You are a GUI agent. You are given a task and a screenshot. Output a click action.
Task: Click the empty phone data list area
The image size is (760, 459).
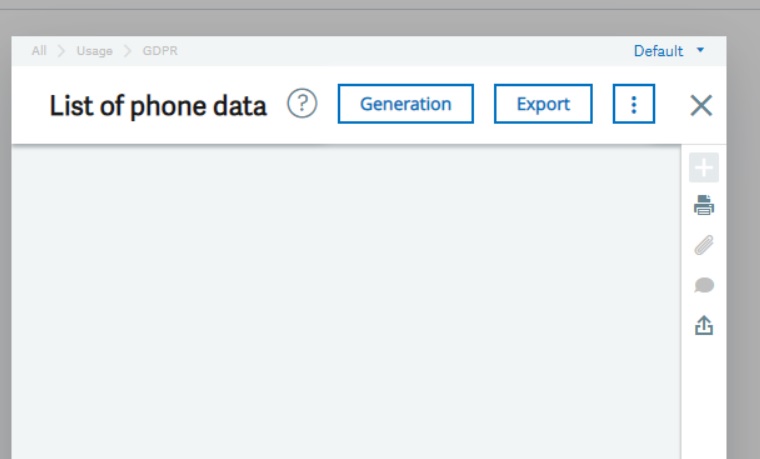(x=345, y=300)
